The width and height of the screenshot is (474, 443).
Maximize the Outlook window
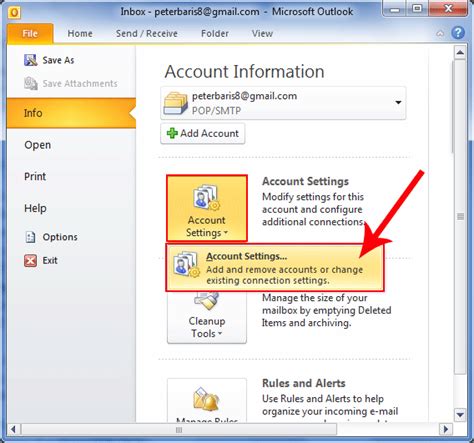417,9
